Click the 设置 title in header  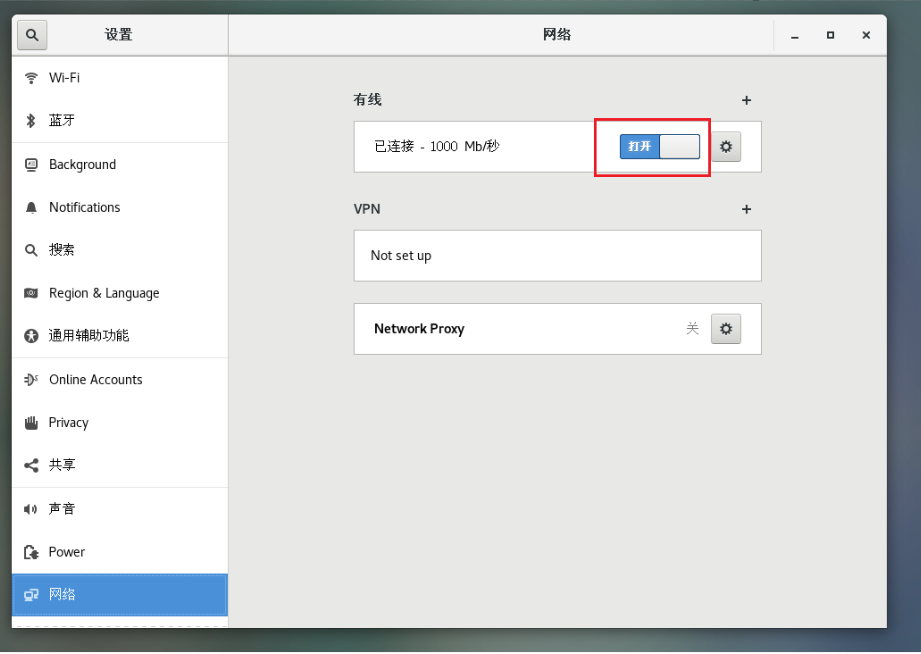[x=119, y=35]
